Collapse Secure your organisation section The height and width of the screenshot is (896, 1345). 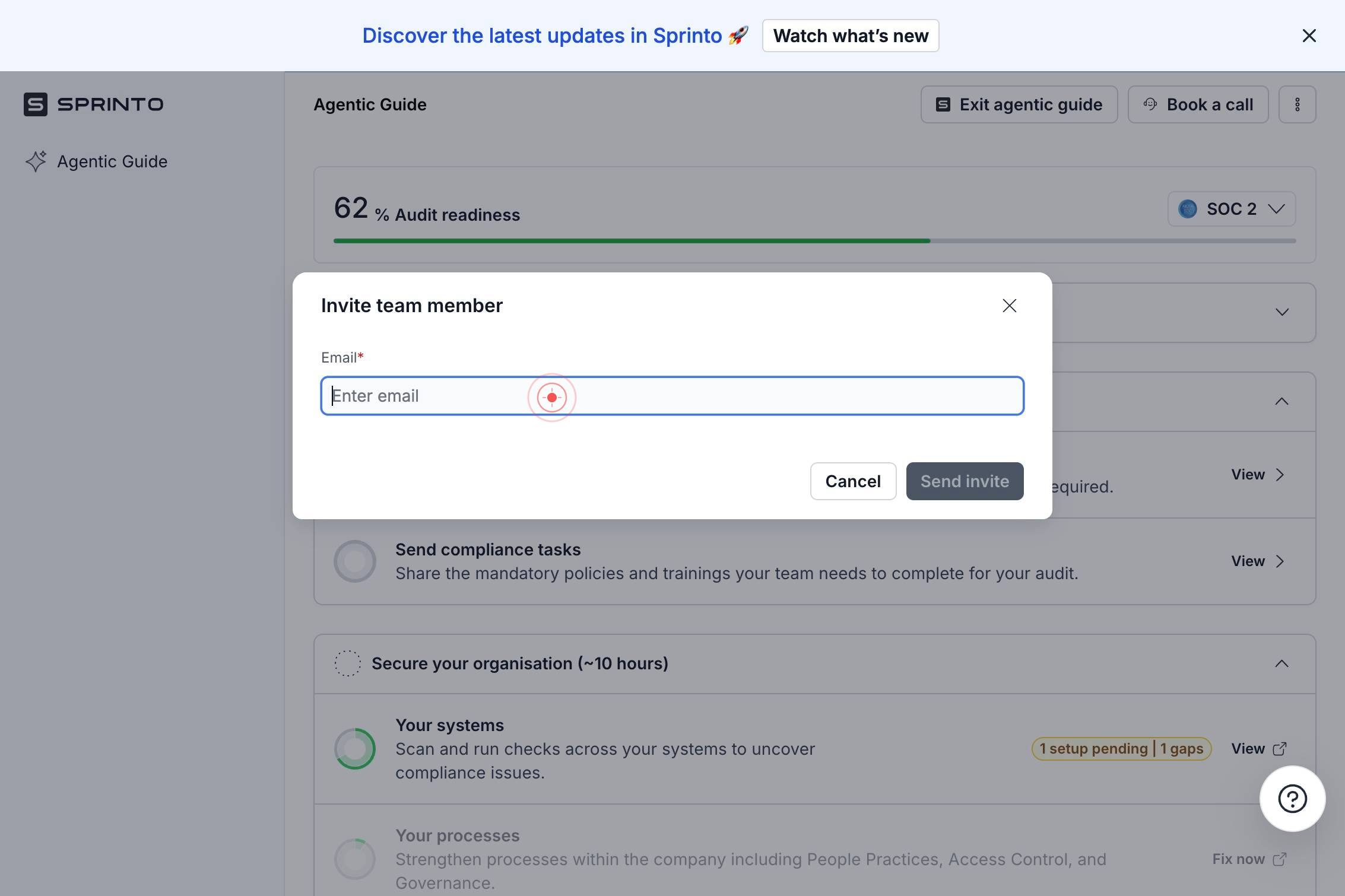(x=1281, y=663)
